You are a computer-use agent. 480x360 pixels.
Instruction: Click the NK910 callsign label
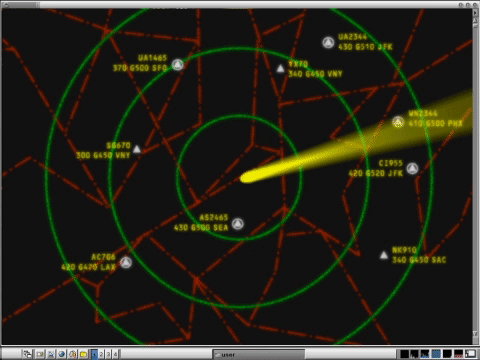pyautogui.click(x=404, y=250)
